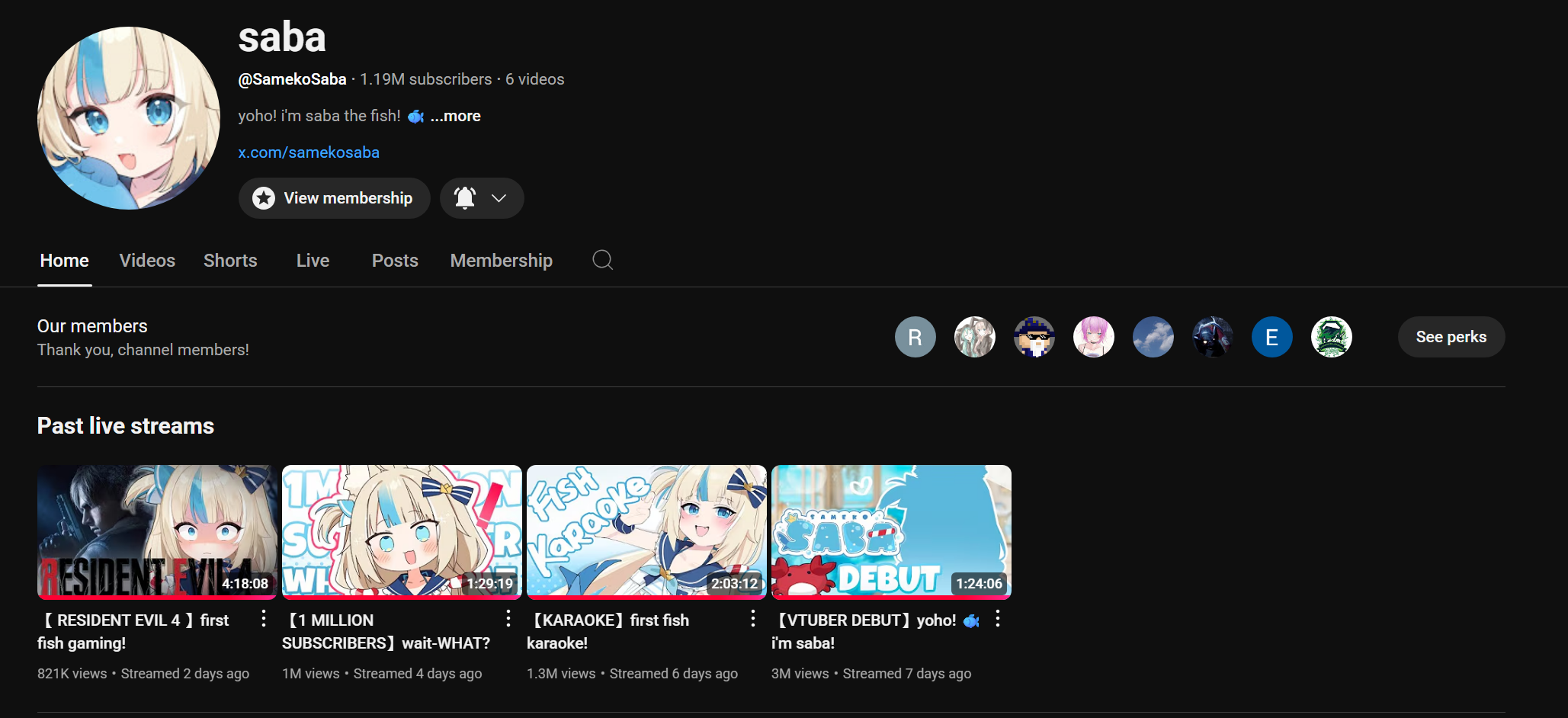Click the blue sky clouds member avatar
1568x718 pixels.
tap(1153, 337)
